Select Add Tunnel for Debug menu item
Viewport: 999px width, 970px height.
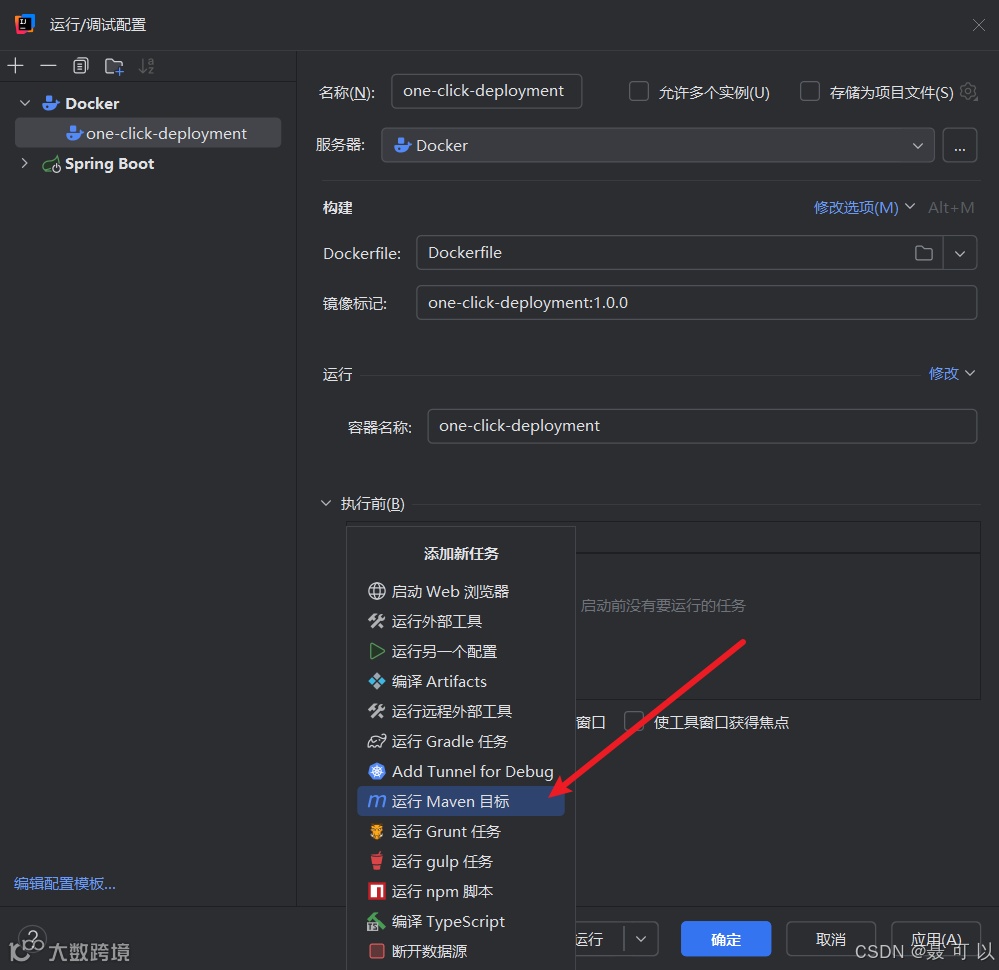click(x=461, y=771)
